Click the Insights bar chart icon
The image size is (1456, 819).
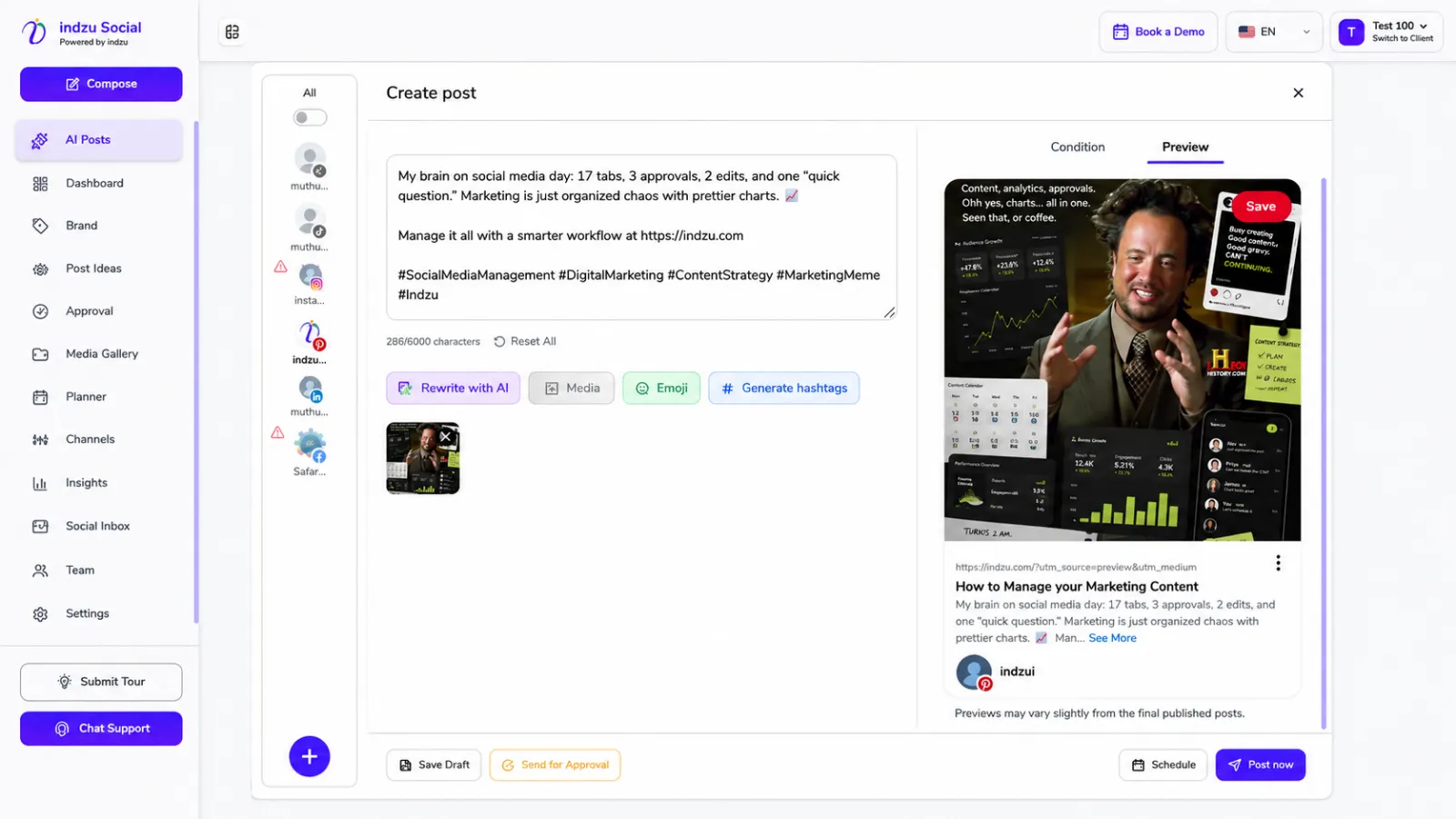click(x=40, y=483)
